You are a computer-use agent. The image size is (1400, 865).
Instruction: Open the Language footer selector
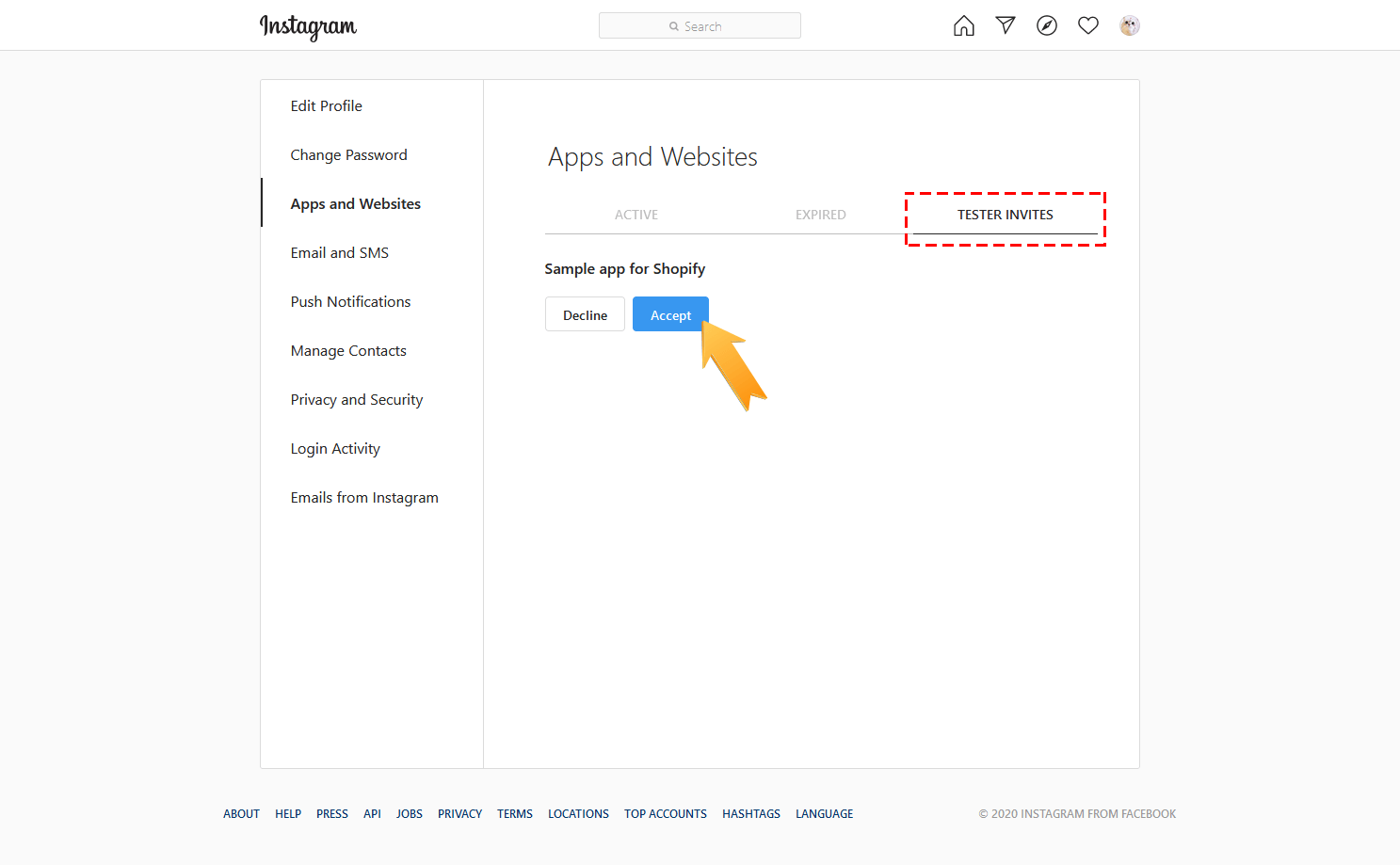[x=825, y=814]
